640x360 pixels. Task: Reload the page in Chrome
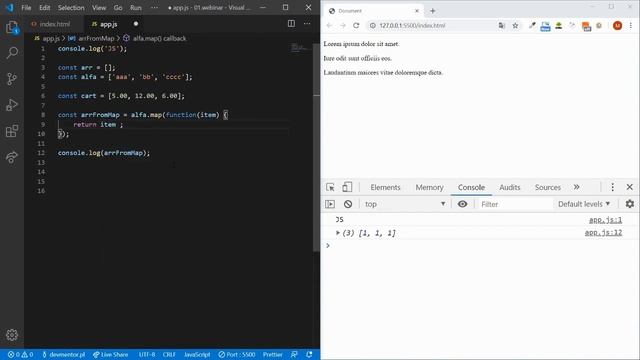point(356,25)
